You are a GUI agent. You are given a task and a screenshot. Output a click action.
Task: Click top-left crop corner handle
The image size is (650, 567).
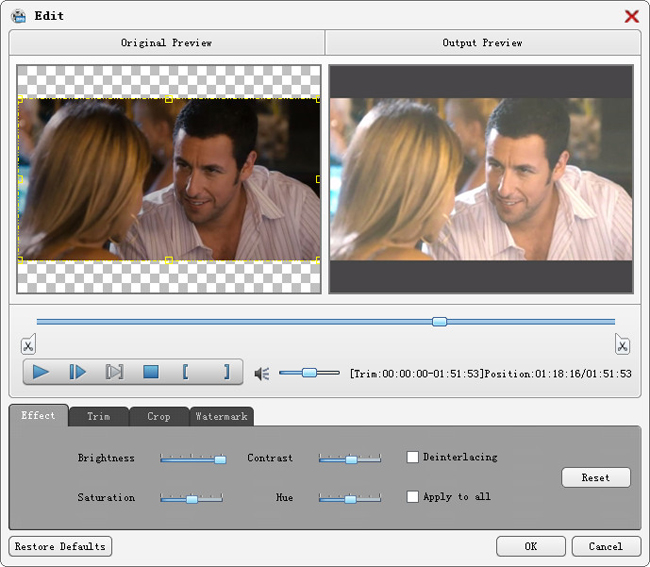20,99
